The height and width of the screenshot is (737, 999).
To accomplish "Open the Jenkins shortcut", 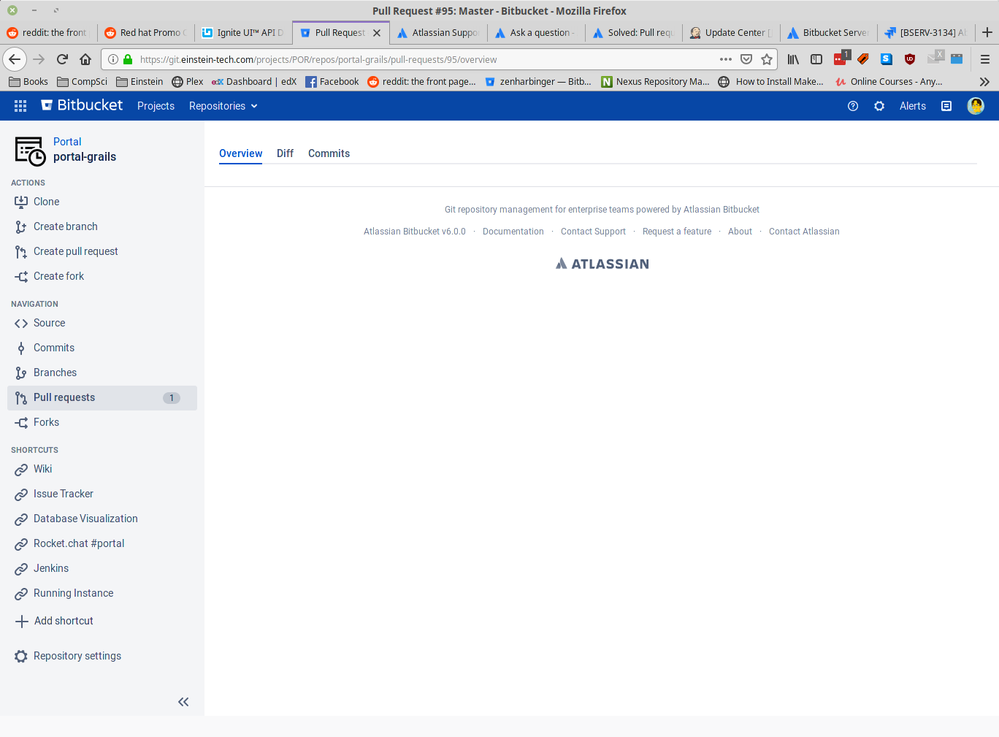I will 102,568.
